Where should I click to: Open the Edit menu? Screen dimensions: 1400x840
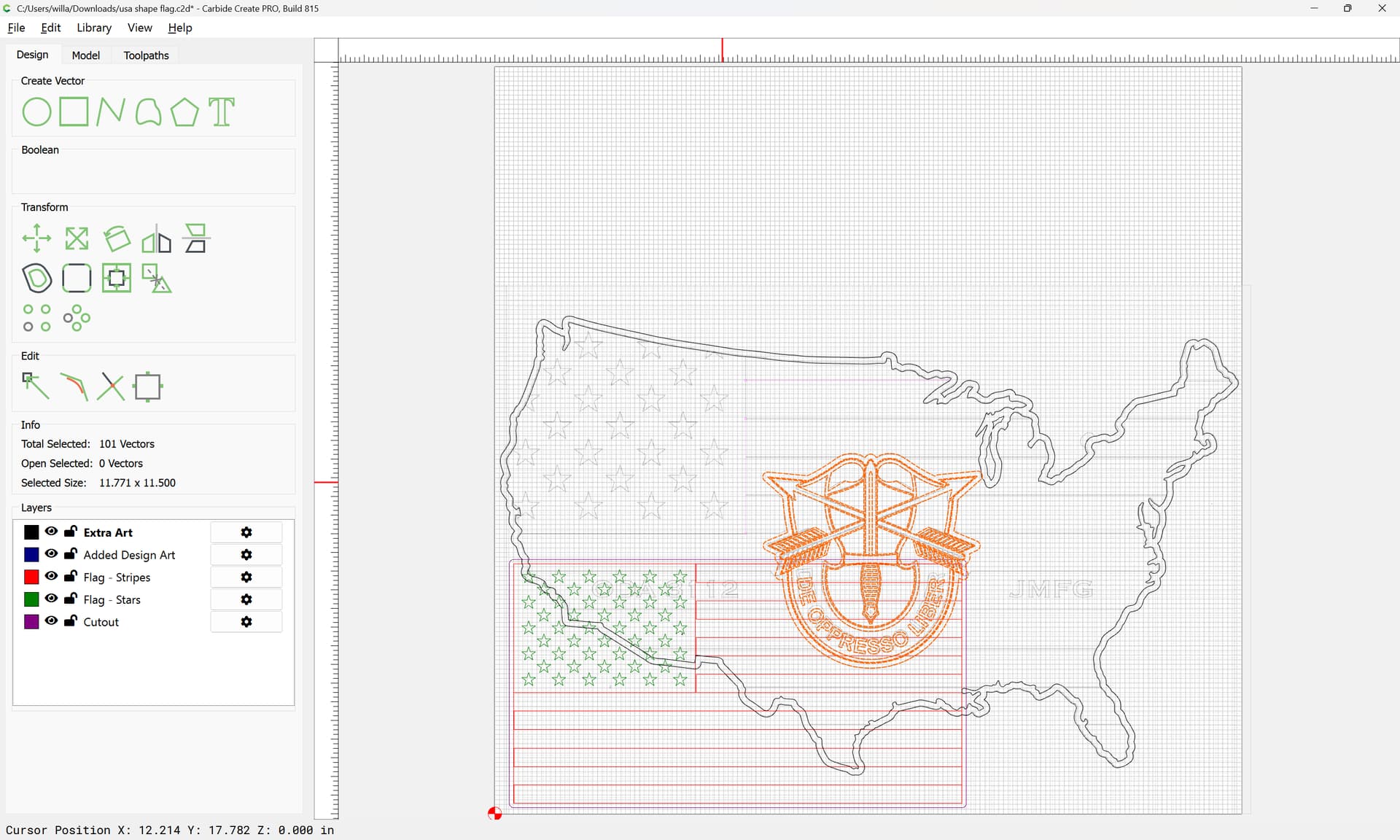point(51,28)
